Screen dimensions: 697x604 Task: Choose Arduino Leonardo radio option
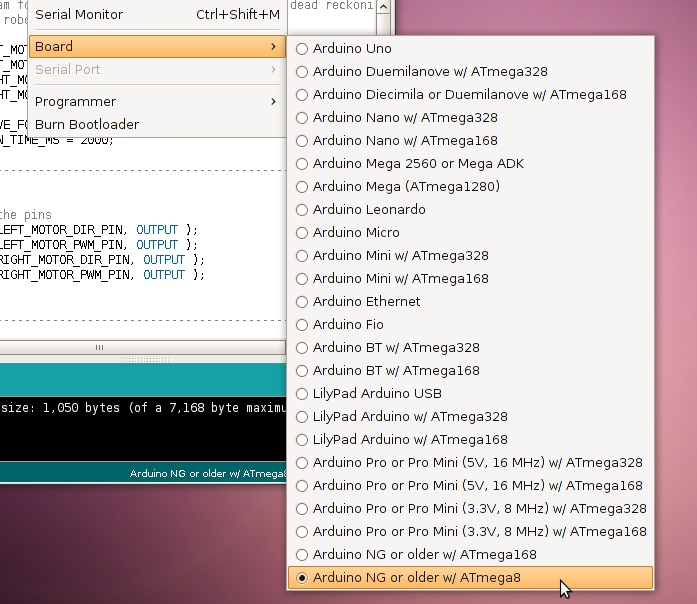[470, 209]
